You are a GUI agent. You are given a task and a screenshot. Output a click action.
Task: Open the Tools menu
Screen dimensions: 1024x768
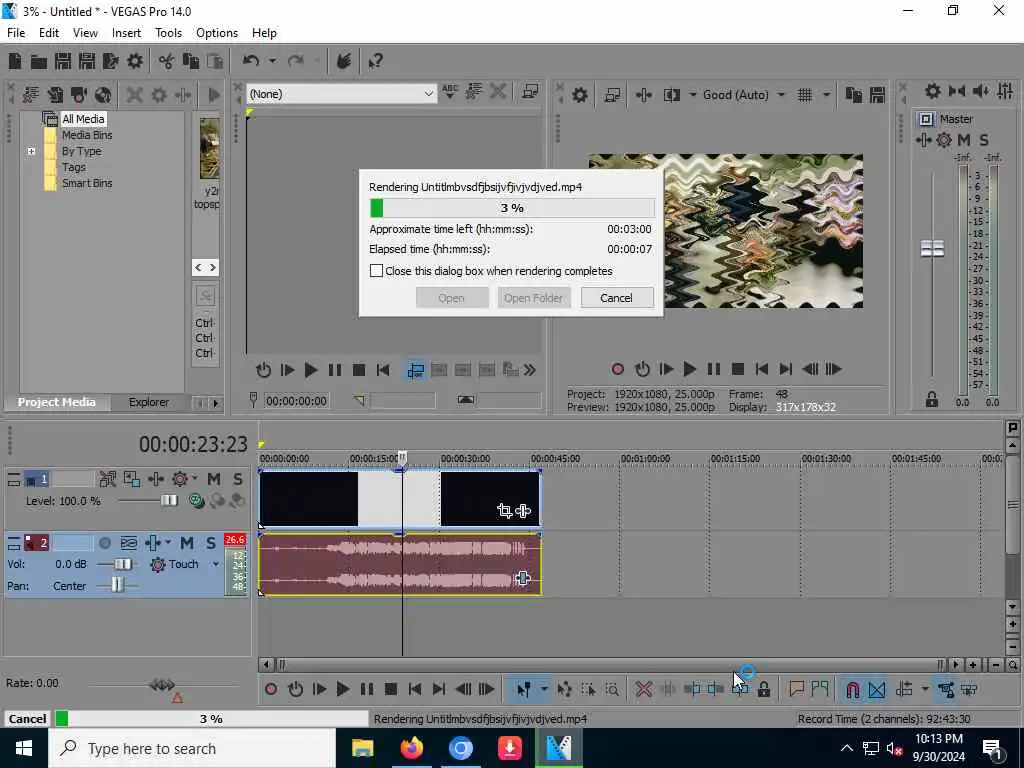coord(168,33)
